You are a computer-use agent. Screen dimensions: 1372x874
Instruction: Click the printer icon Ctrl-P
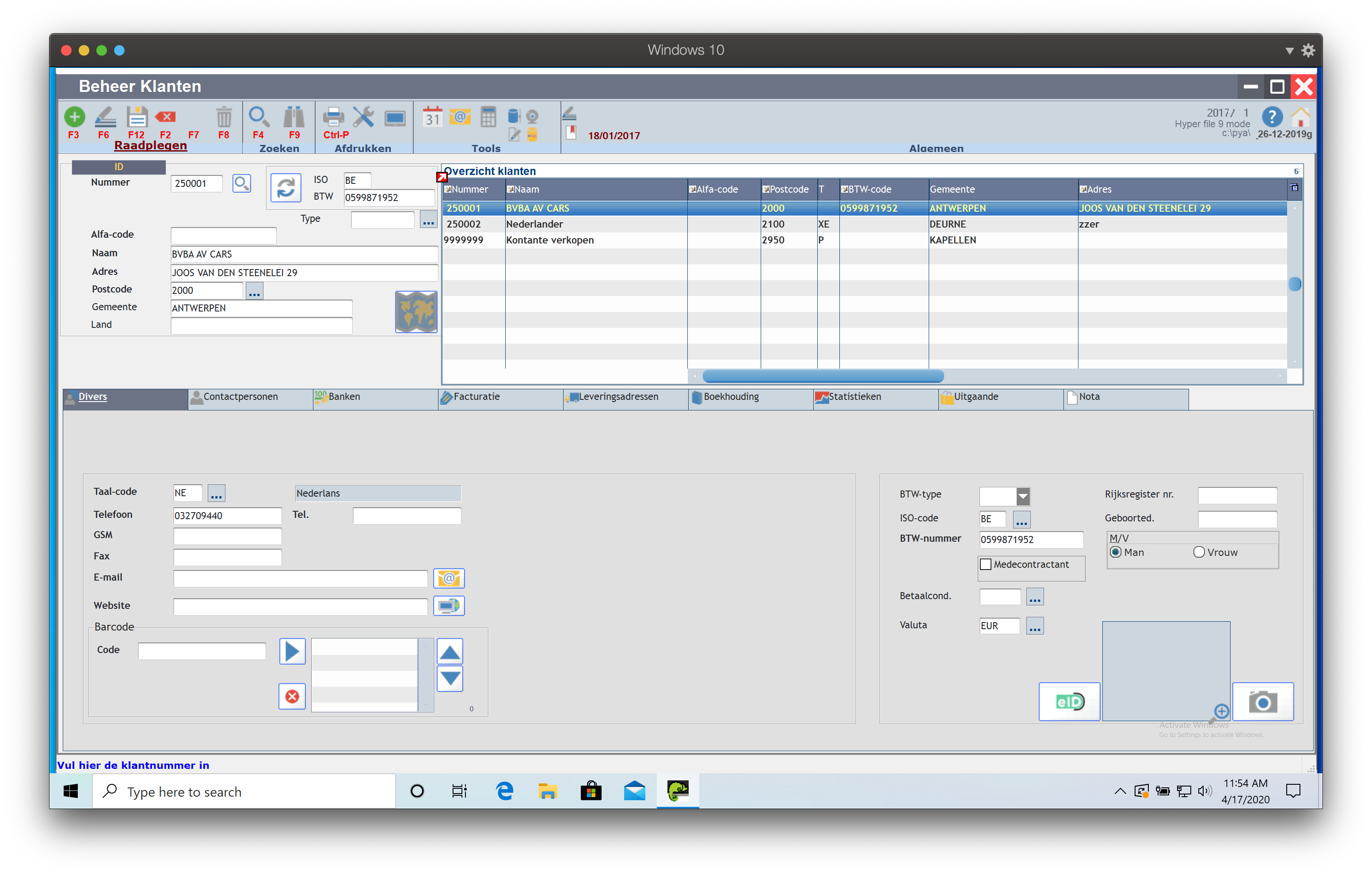pyautogui.click(x=333, y=117)
